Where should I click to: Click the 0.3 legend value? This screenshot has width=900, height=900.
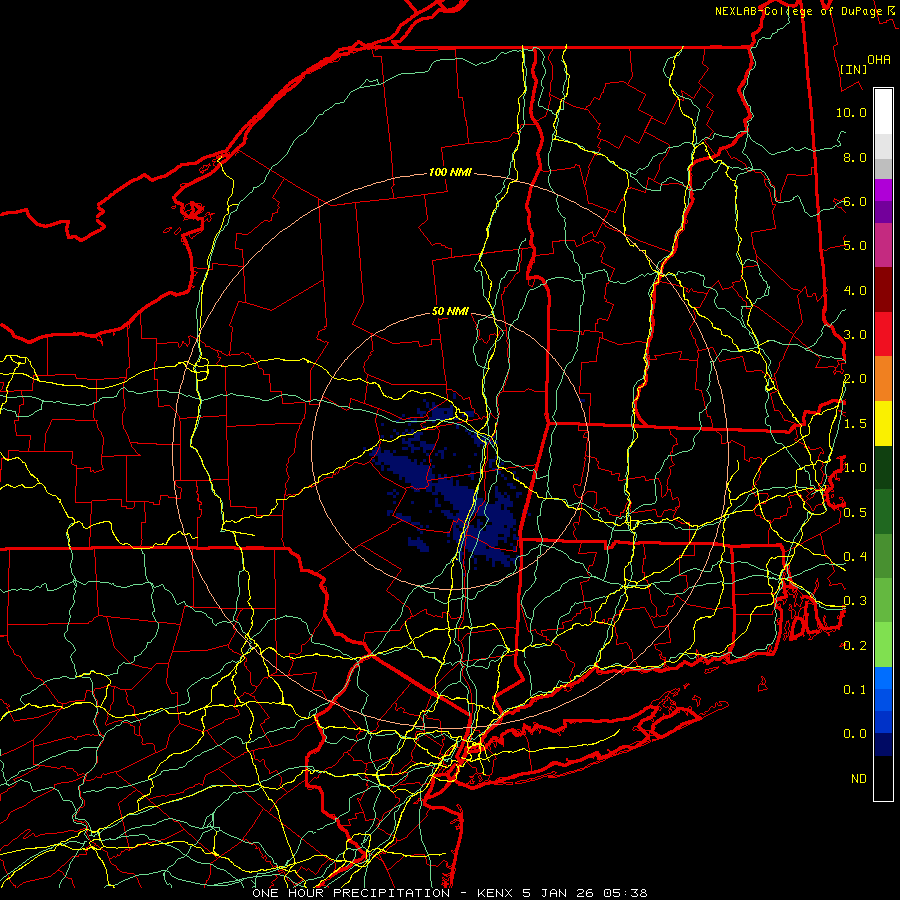point(855,601)
